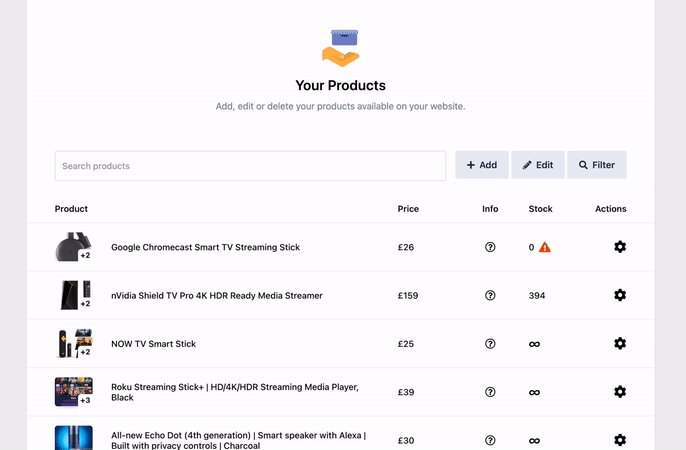
Task: Click the Stock column header
Action: [x=540, y=209]
